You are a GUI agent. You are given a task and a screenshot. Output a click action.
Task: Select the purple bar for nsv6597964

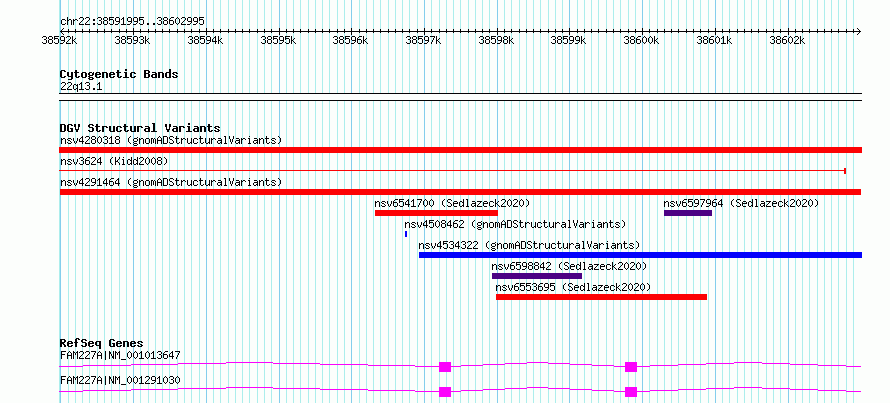tap(688, 213)
